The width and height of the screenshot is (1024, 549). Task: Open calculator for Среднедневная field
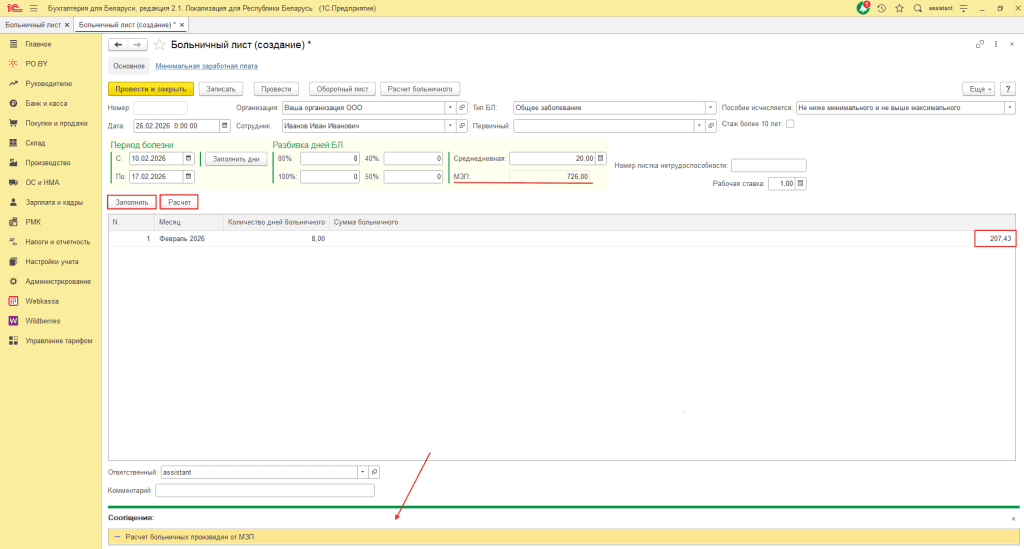point(600,158)
